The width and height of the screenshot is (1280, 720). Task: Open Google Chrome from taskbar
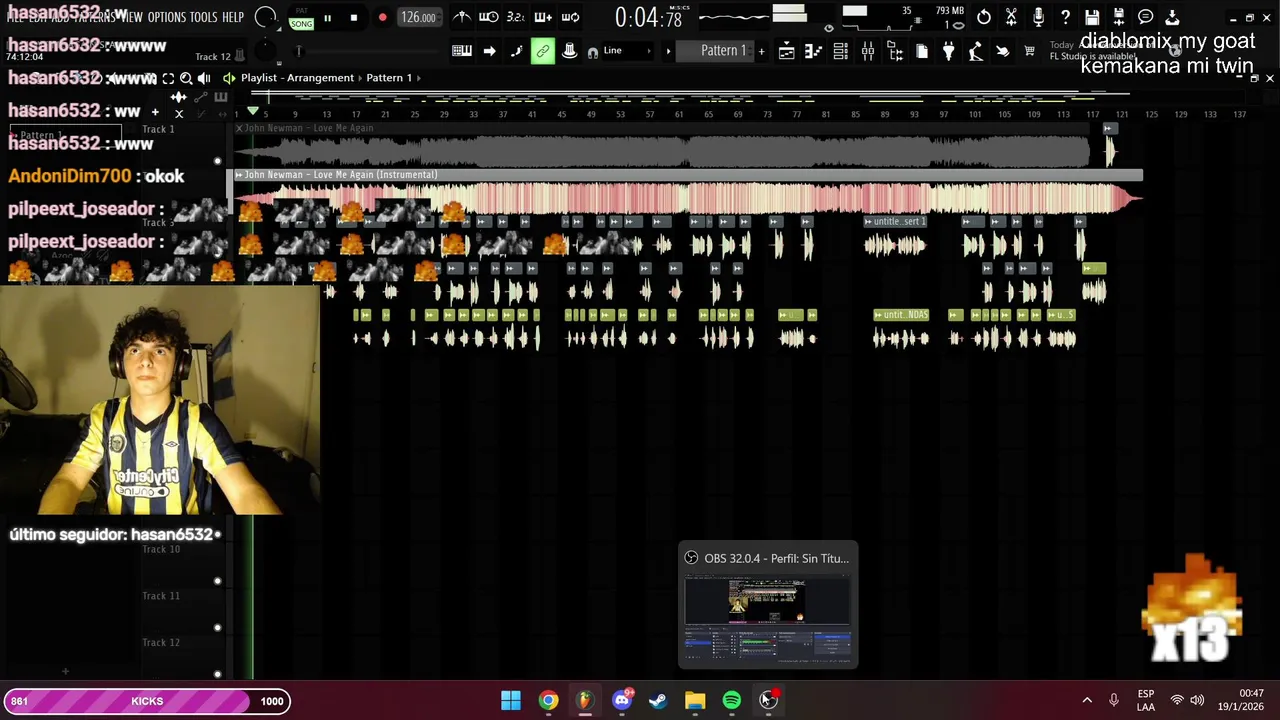[x=548, y=700]
